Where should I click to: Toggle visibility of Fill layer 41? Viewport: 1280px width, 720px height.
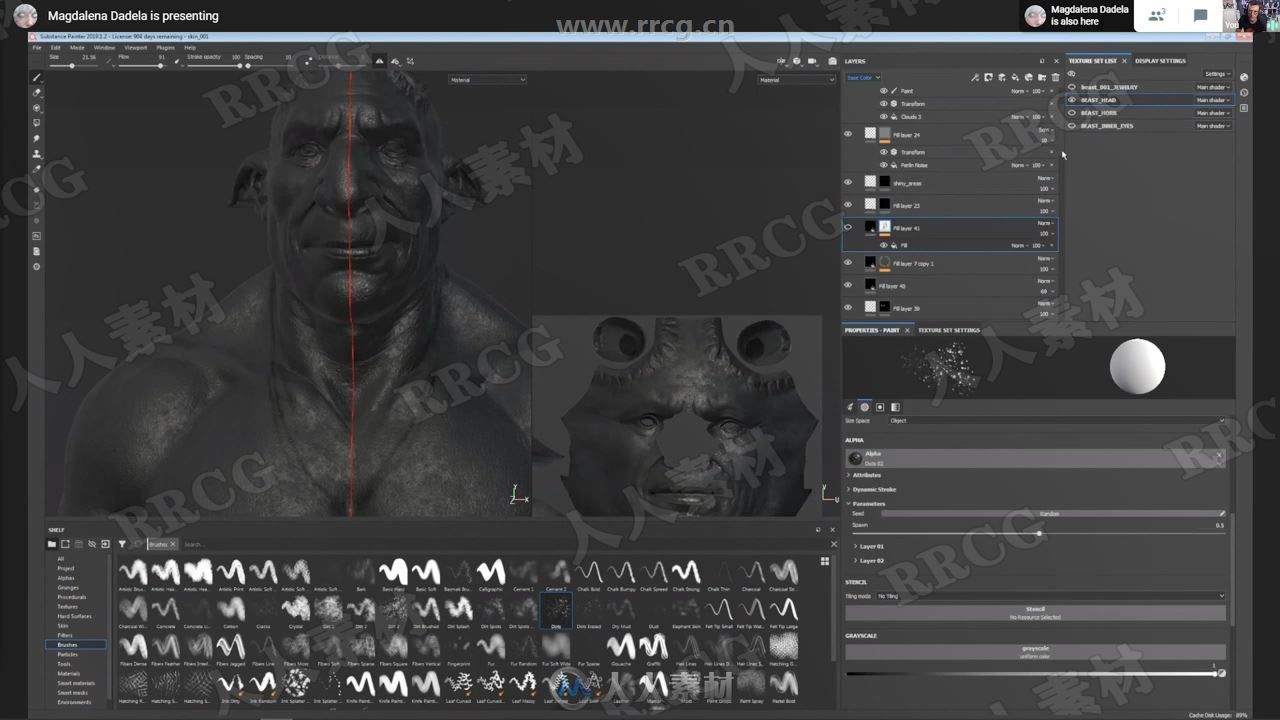coord(848,228)
